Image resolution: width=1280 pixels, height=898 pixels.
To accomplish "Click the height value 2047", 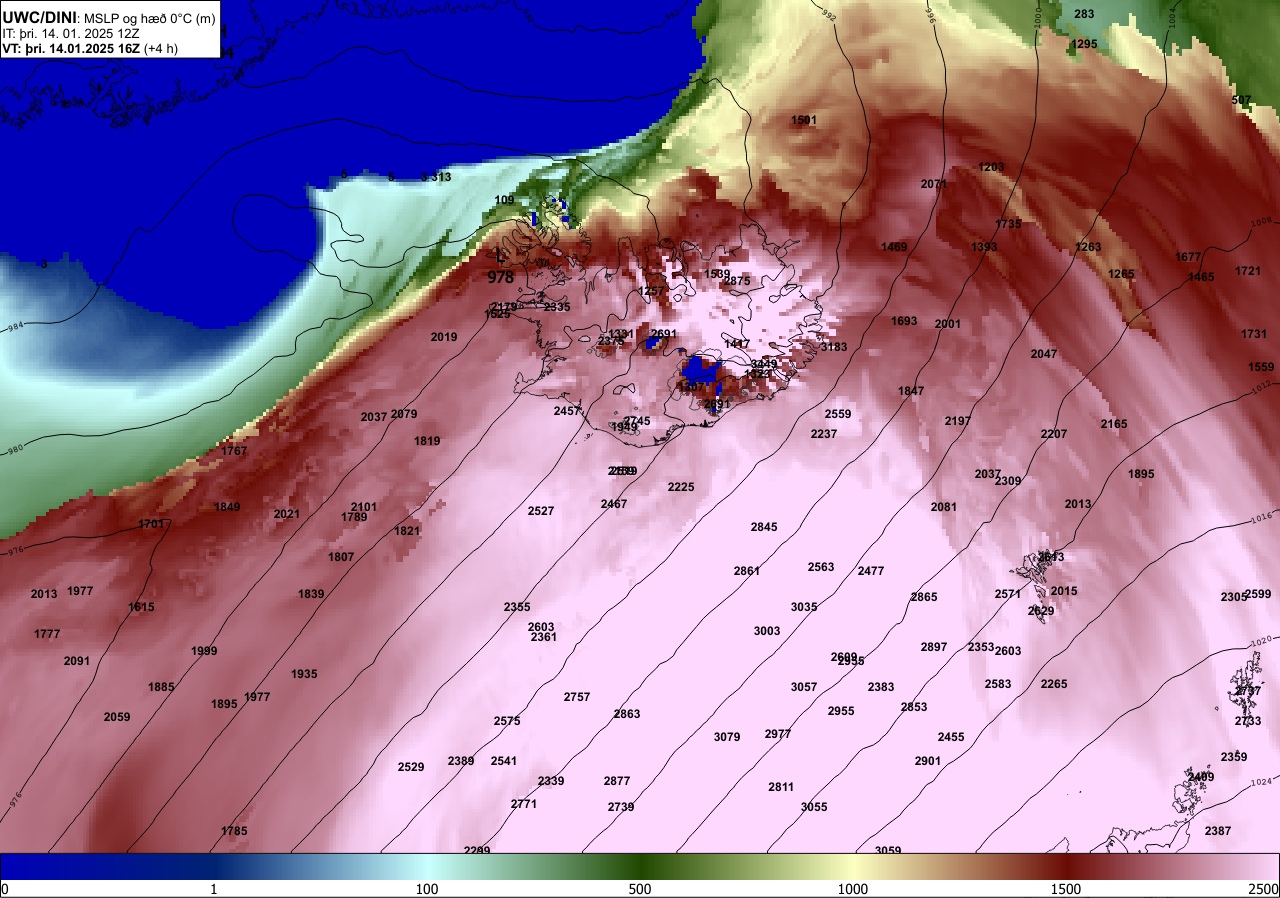I will tap(1044, 354).
